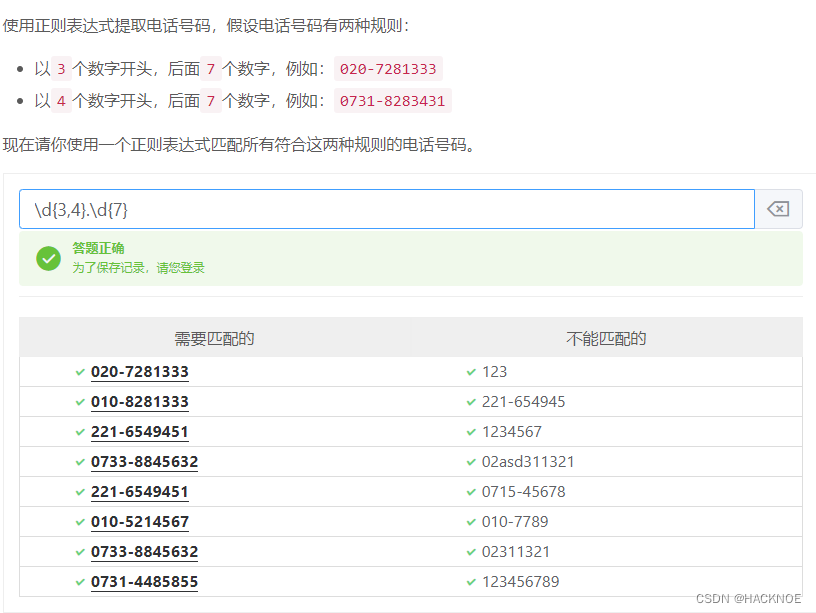The image size is (816, 613).
Task: Click the checkmark beside 010-5214567
Action: click(80, 522)
